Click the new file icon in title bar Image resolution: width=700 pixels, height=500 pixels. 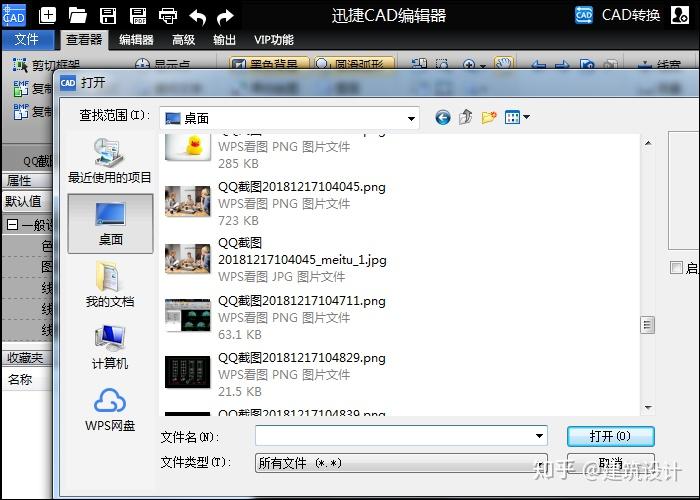point(47,16)
